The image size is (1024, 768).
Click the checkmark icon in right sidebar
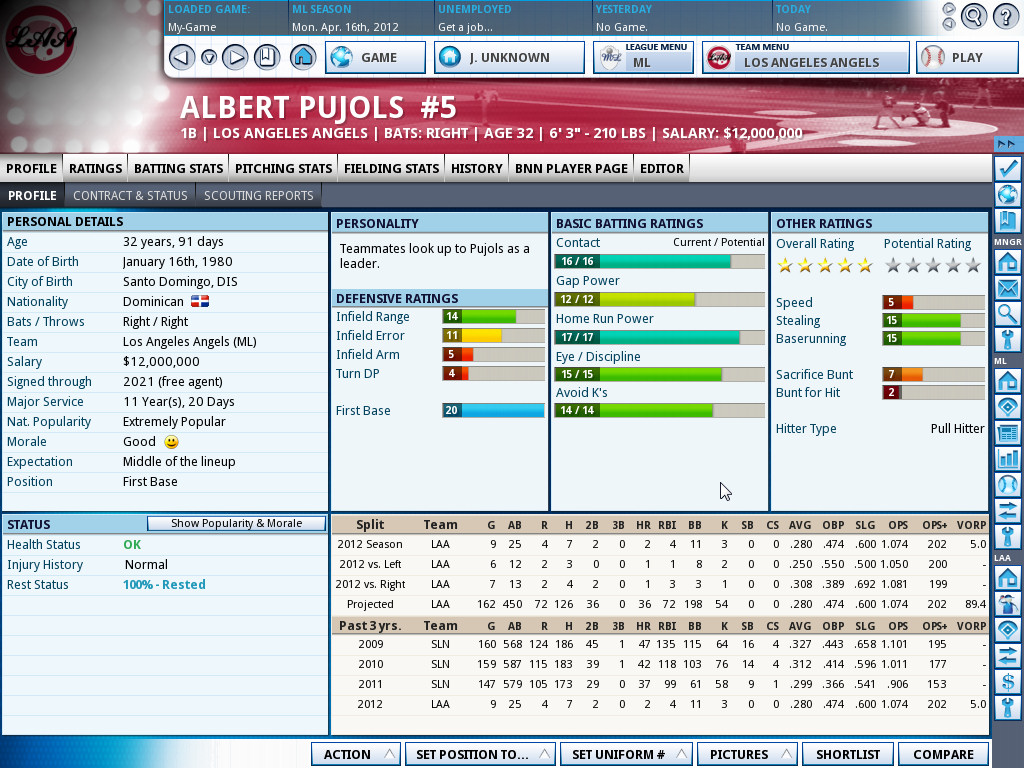[x=1008, y=168]
